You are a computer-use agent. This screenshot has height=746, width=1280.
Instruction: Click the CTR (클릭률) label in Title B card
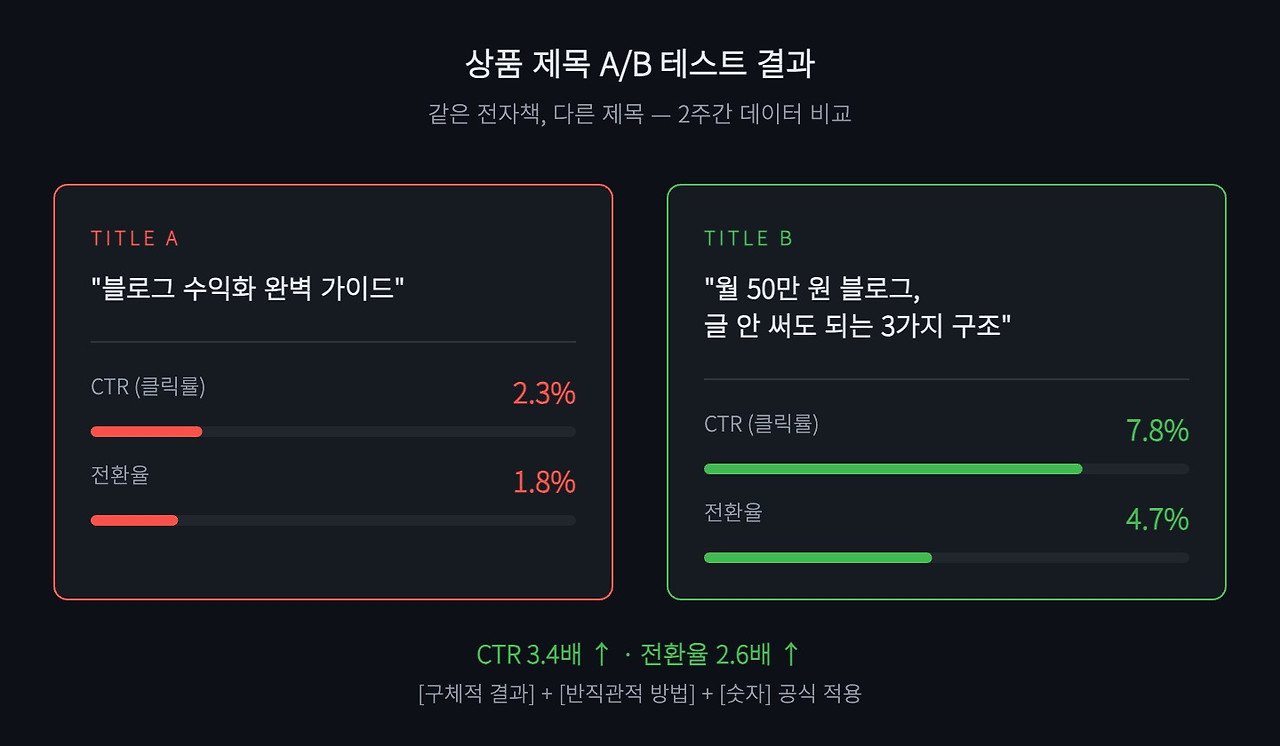click(x=761, y=424)
